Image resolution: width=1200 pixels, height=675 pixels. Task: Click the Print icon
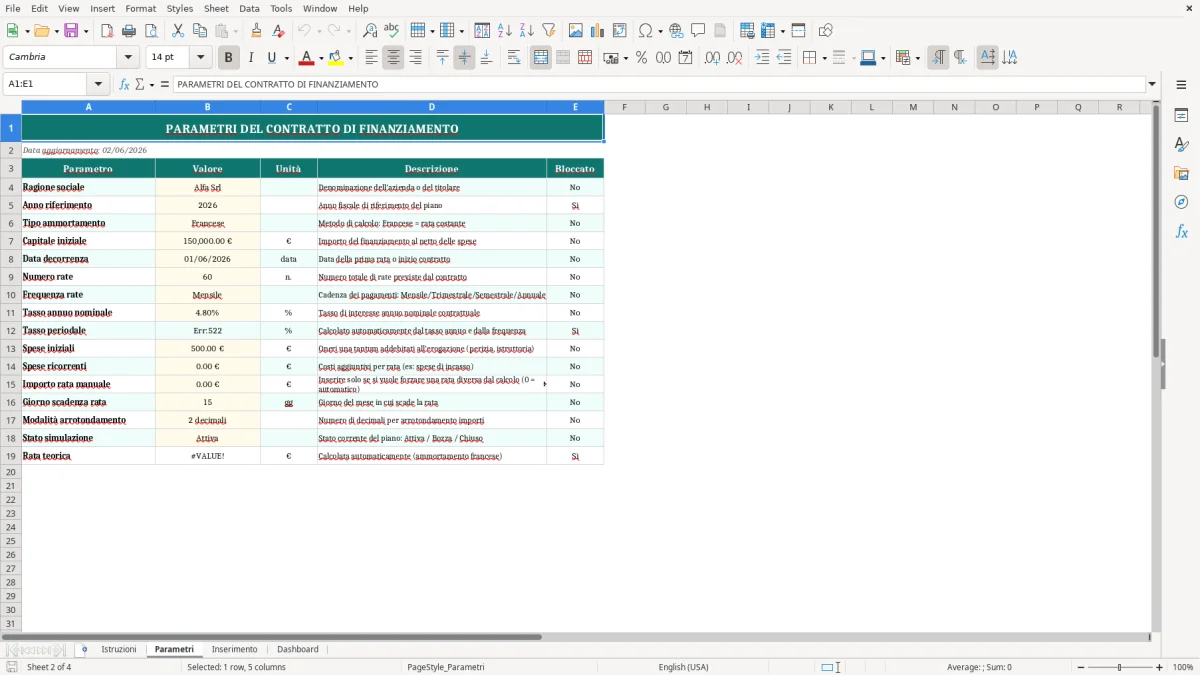coord(129,31)
